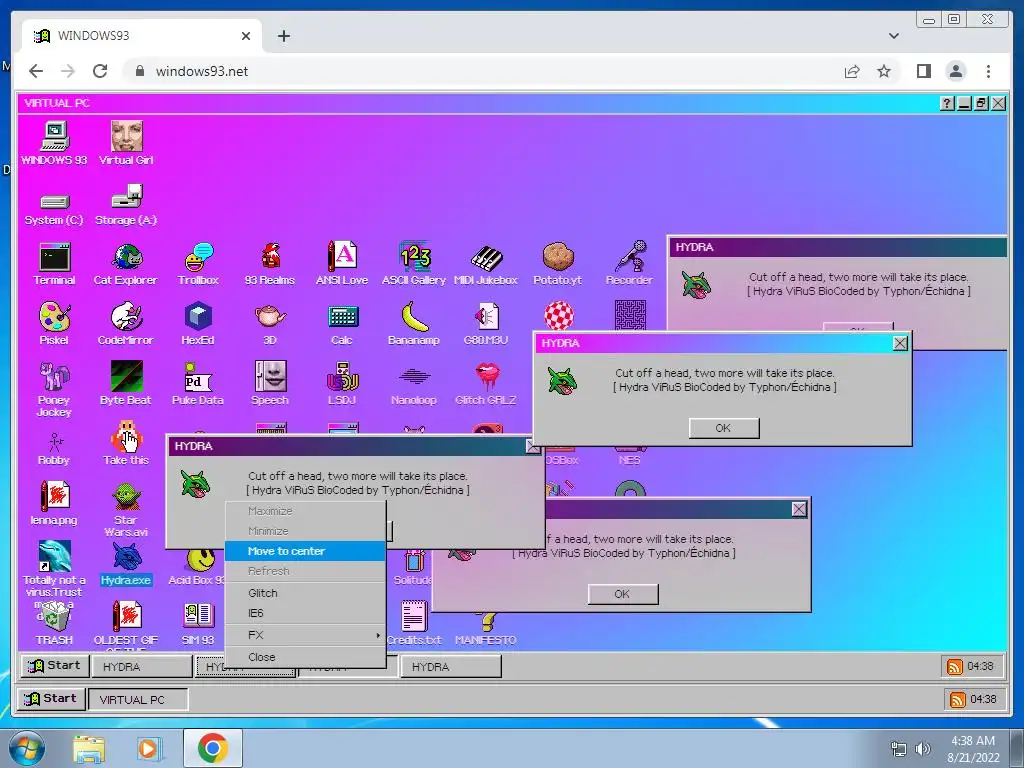Viewport: 1024px width, 768px height.
Task: Open Chrome's three-dot menu
Action: click(x=988, y=71)
